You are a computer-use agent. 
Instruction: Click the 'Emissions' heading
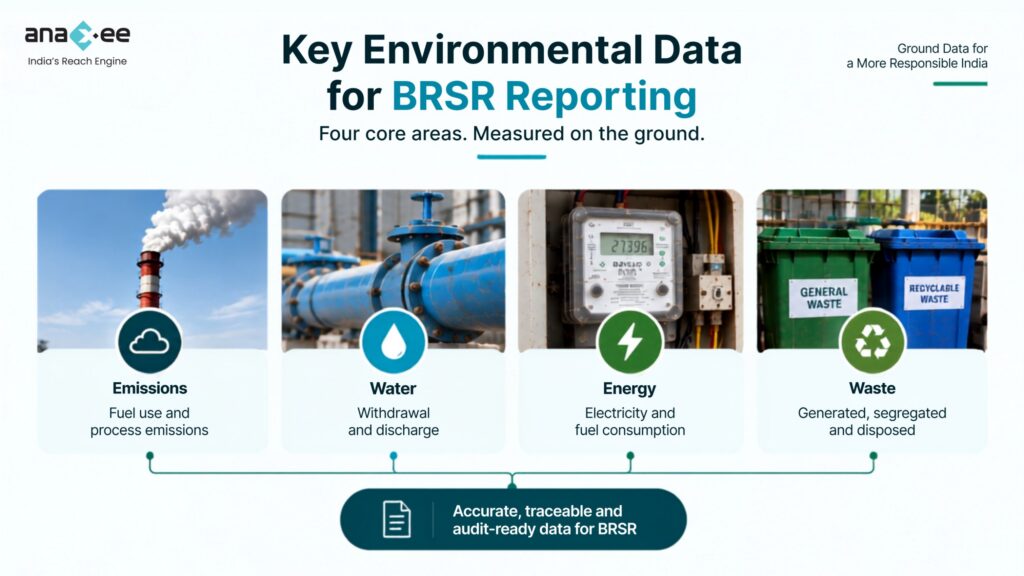click(150, 388)
